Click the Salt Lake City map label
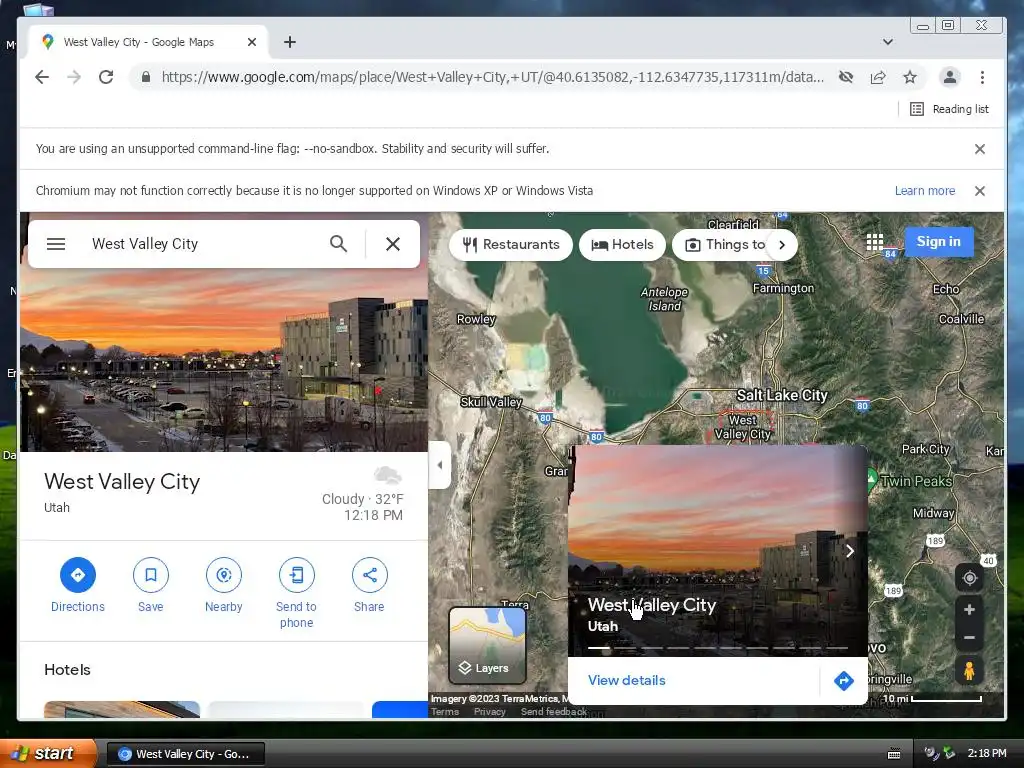 point(782,395)
